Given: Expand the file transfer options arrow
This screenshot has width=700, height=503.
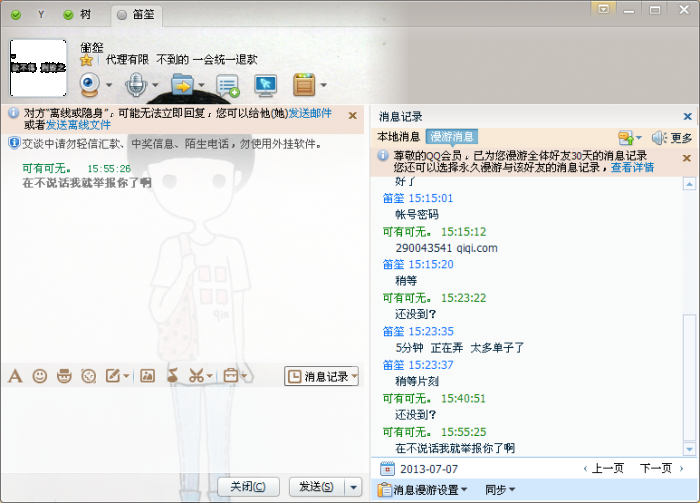Looking at the screenshot, I should coord(201,85).
